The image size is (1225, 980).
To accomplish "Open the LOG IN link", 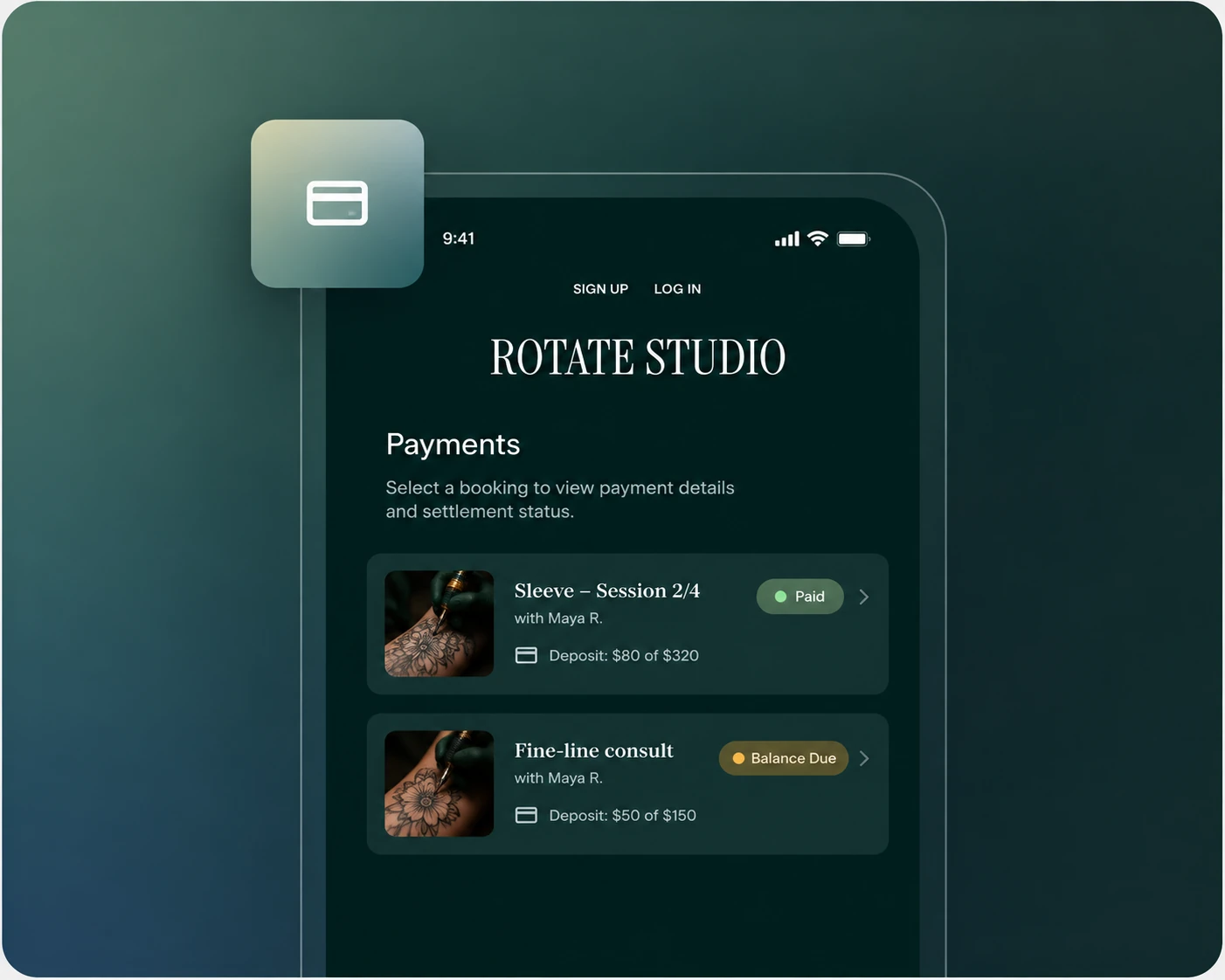I will point(677,289).
